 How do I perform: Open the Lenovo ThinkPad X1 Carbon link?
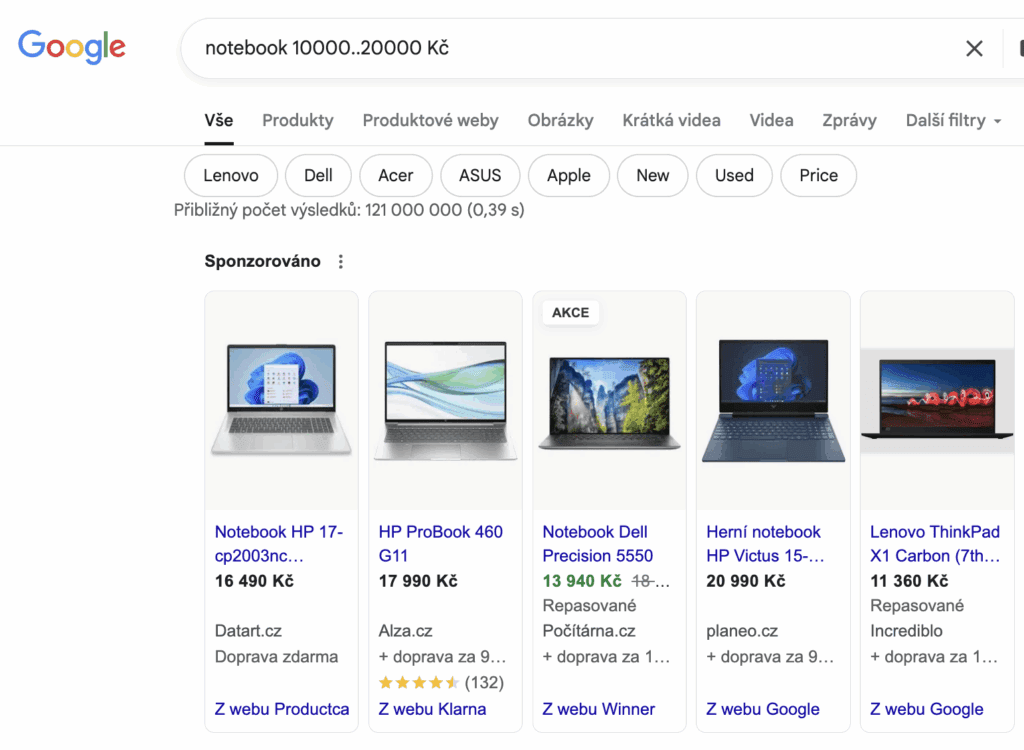[935, 544]
